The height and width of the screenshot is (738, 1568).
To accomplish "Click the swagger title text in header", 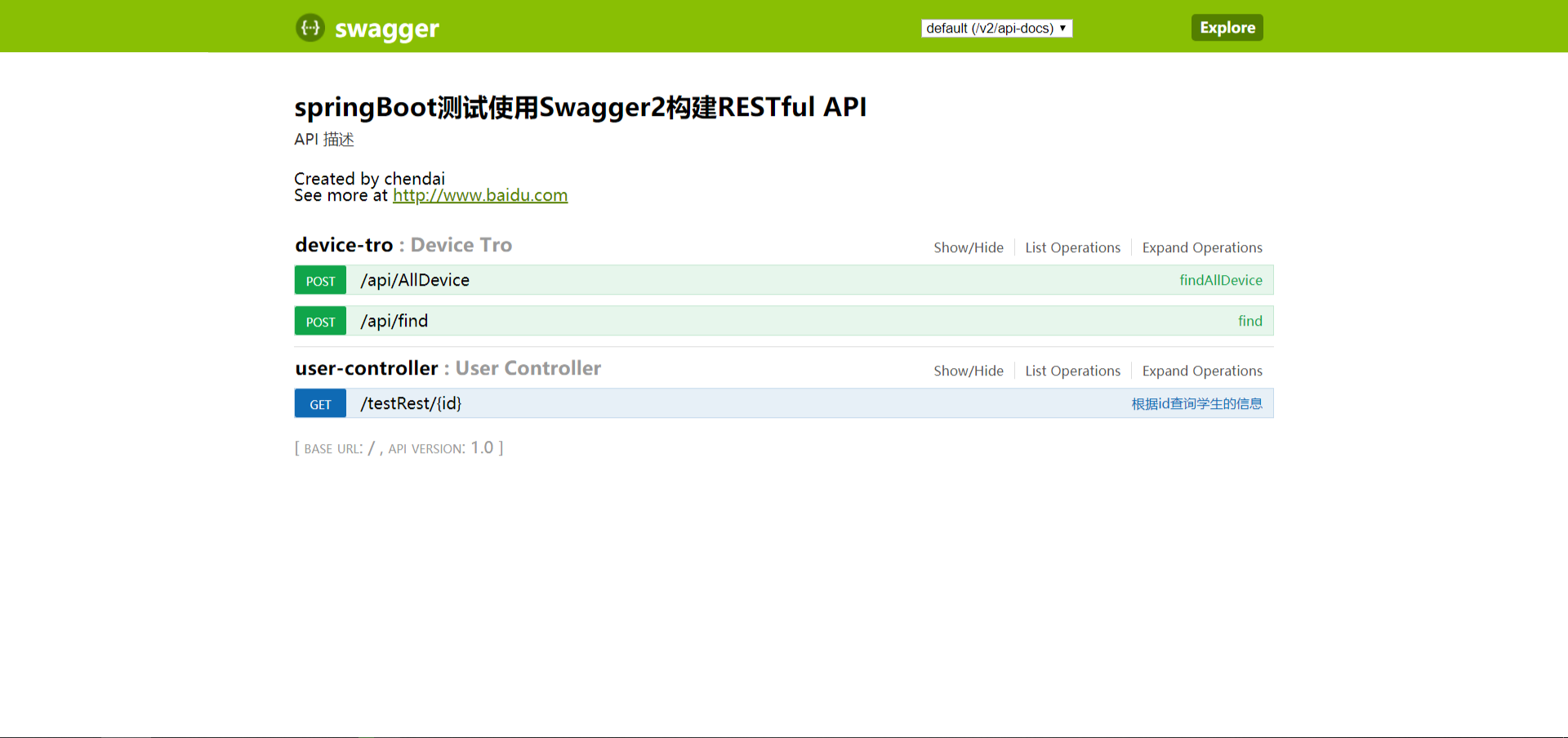I will 386,29.
